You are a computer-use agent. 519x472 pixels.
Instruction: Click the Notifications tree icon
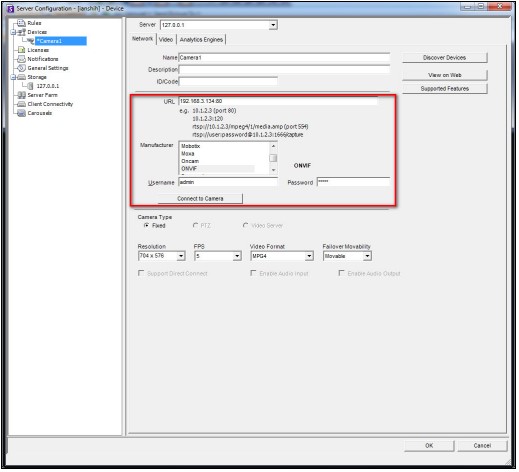coord(21,59)
